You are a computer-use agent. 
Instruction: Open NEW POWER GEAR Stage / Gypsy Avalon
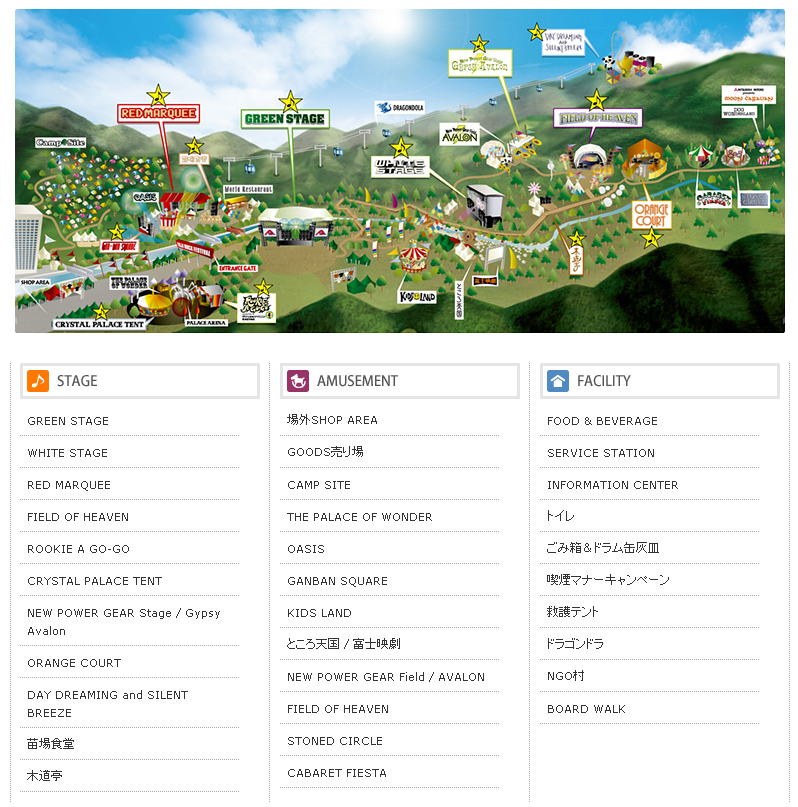[124, 622]
